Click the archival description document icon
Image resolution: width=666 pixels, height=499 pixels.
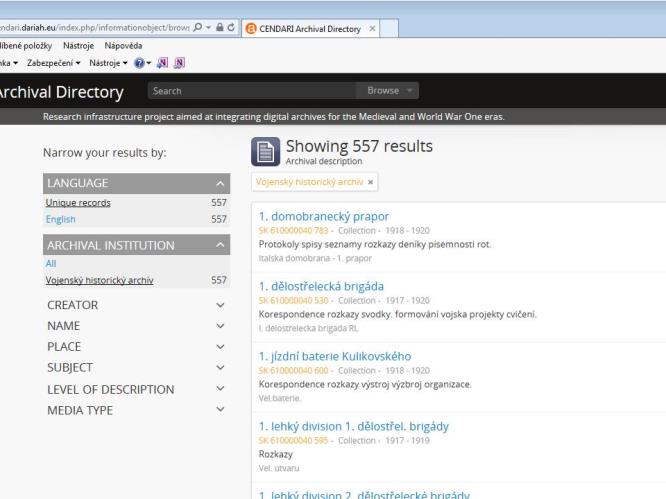point(265,152)
